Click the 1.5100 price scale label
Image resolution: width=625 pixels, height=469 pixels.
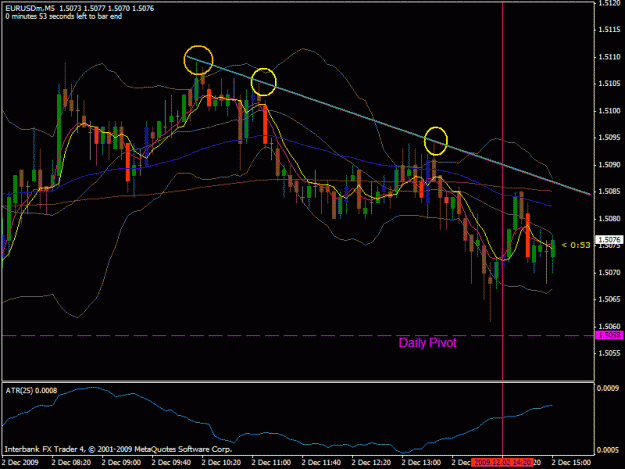coord(609,111)
